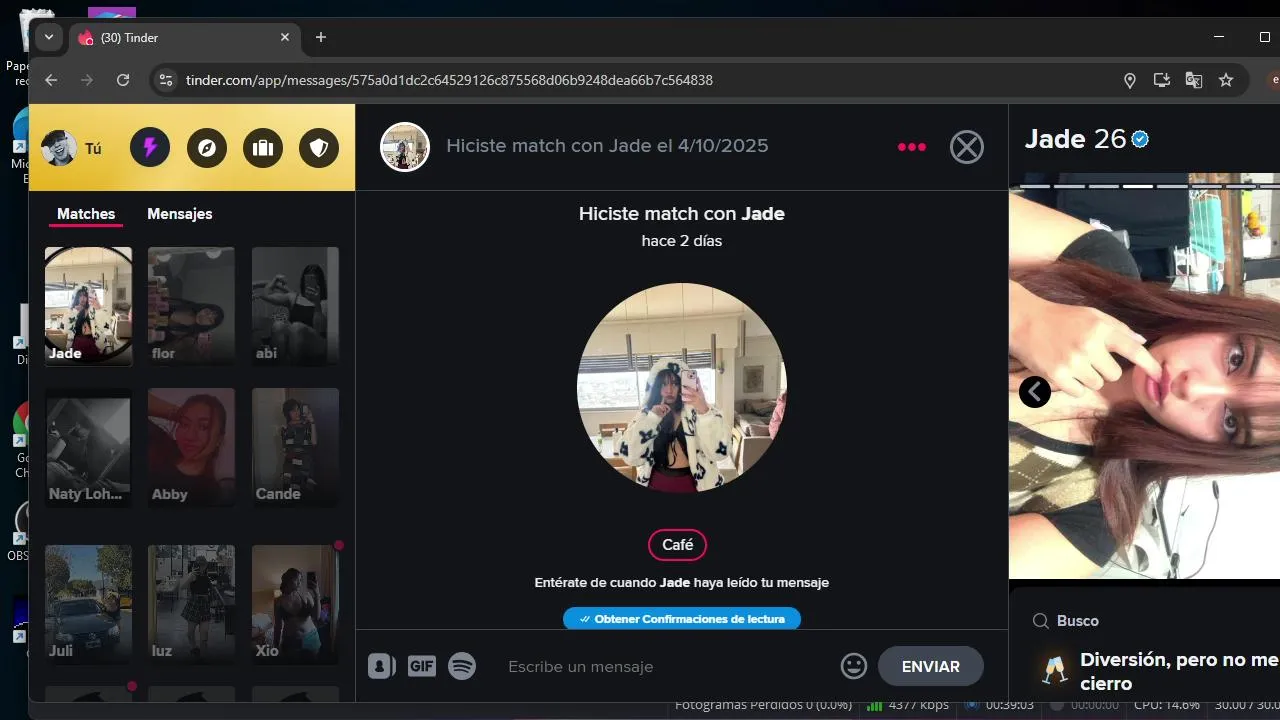The height and width of the screenshot is (720, 1280).
Task: Click the tinder.com URL address bar
Action: pos(449,80)
